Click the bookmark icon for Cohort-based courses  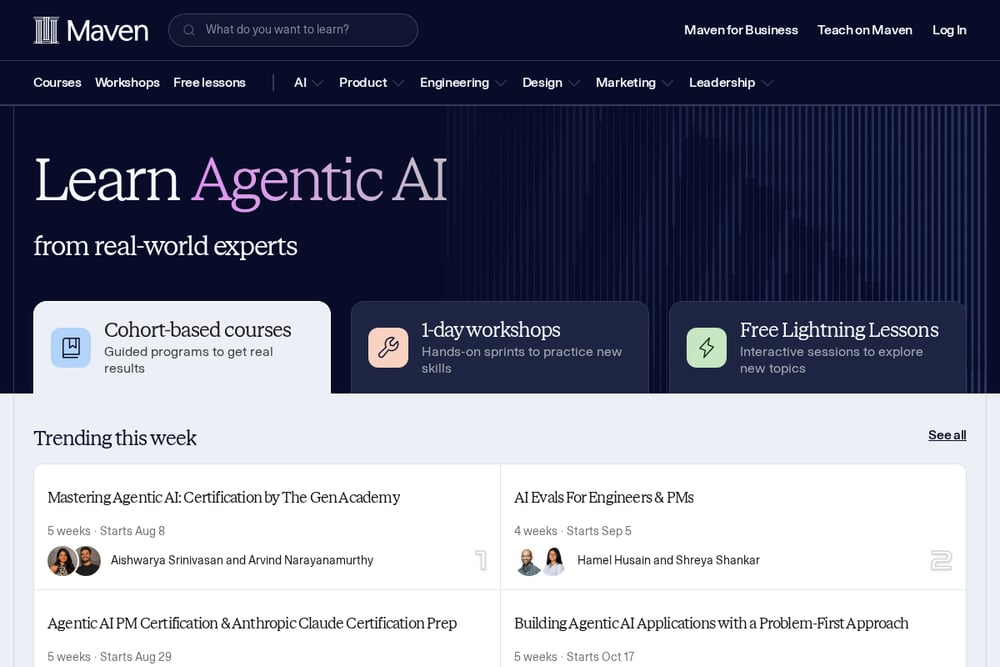coord(71,348)
